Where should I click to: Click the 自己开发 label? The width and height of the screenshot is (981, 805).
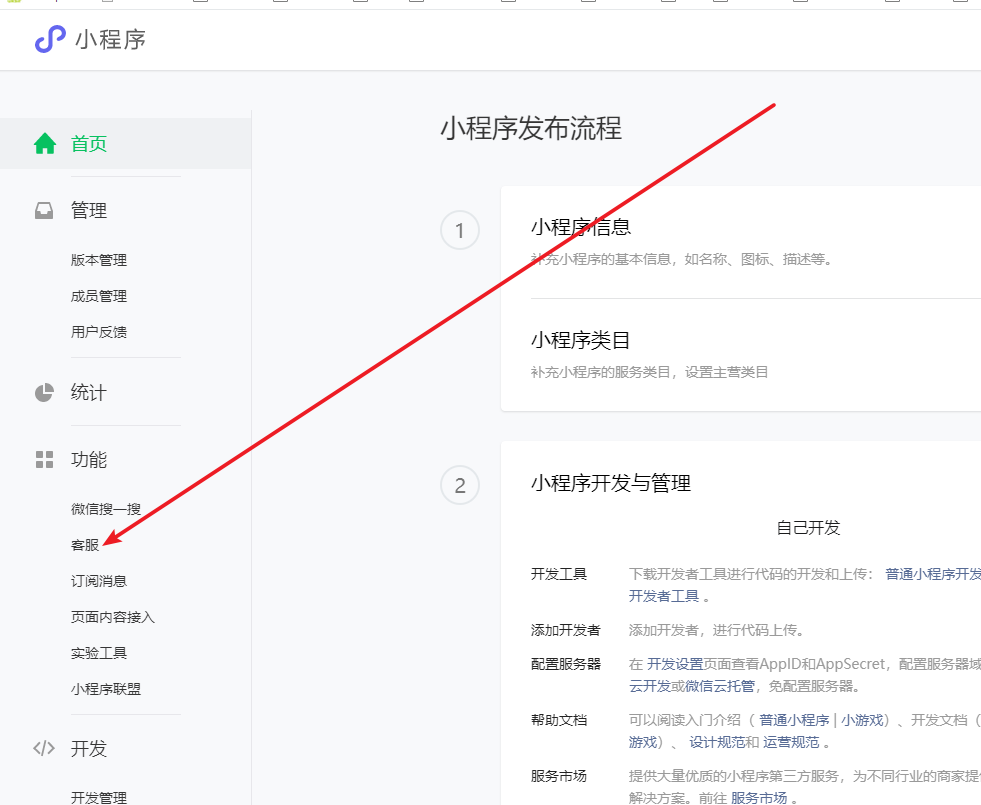pyautogui.click(x=808, y=528)
